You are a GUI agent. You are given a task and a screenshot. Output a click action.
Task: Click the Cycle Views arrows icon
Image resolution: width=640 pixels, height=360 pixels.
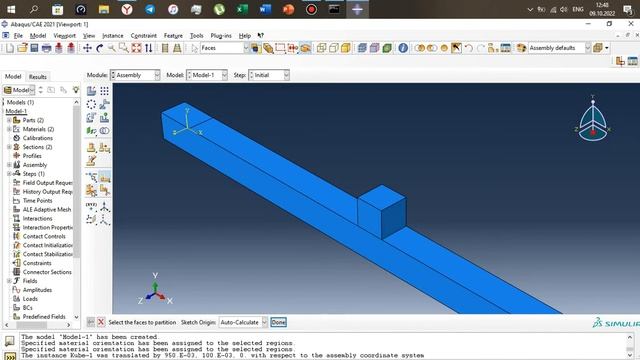click(x=149, y=48)
